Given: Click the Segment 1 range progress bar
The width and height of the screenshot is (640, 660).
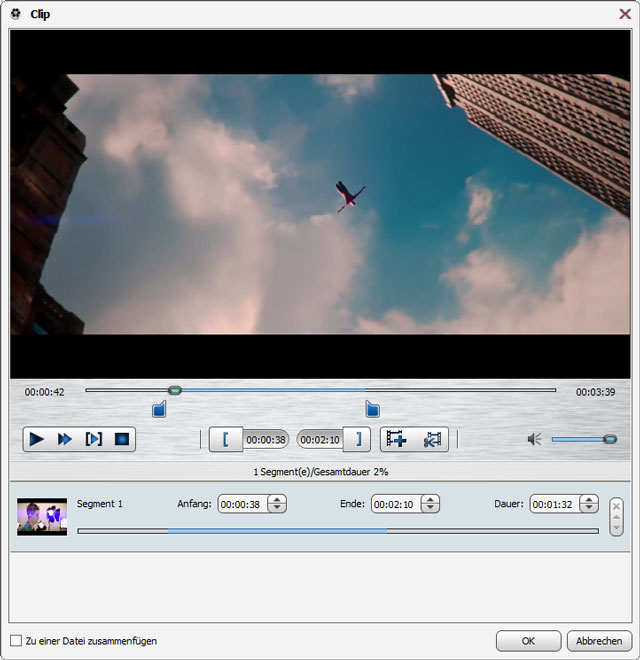Looking at the screenshot, I should click(x=338, y=531).
